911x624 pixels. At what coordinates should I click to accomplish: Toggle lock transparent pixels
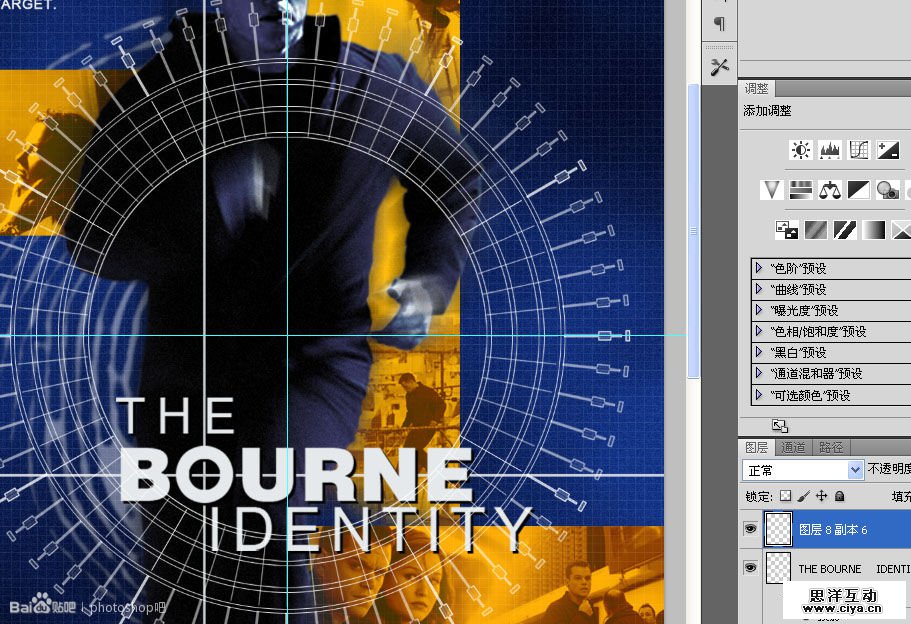click(x=785, y=496)
